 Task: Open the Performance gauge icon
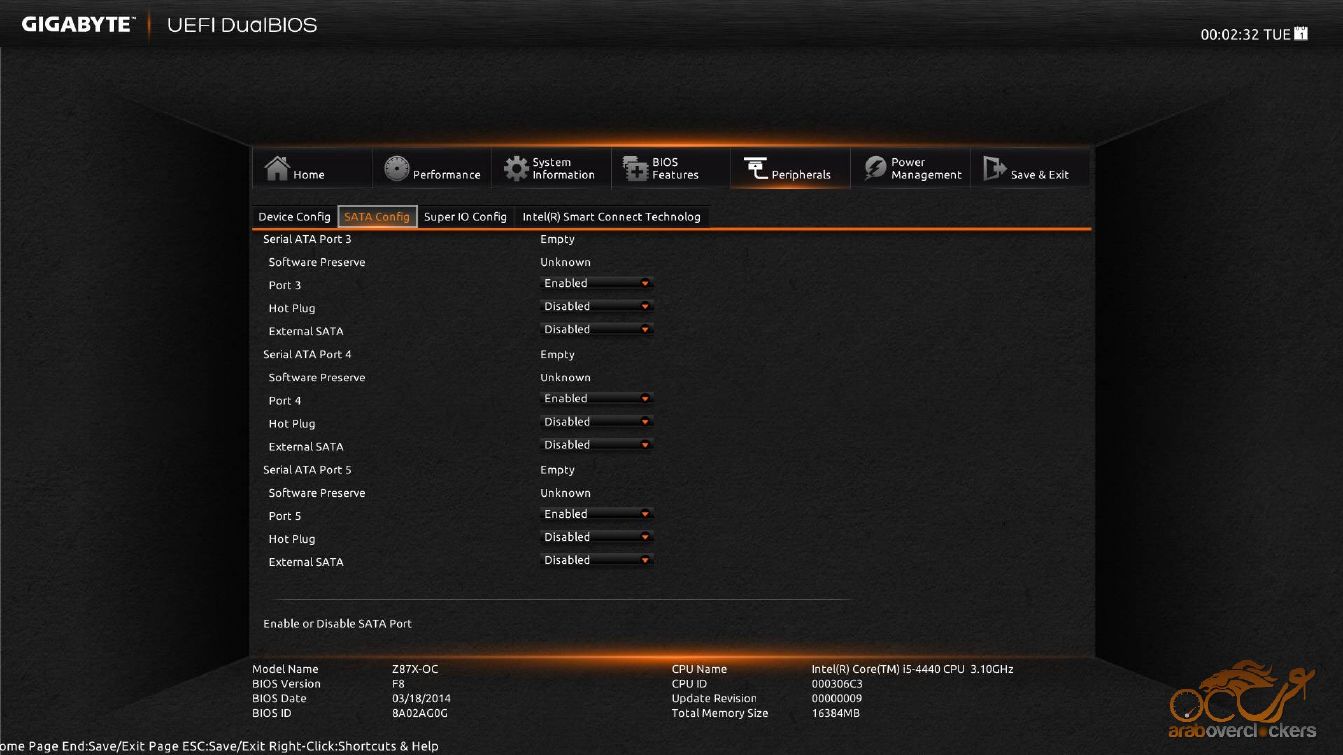tap(397, 169)
